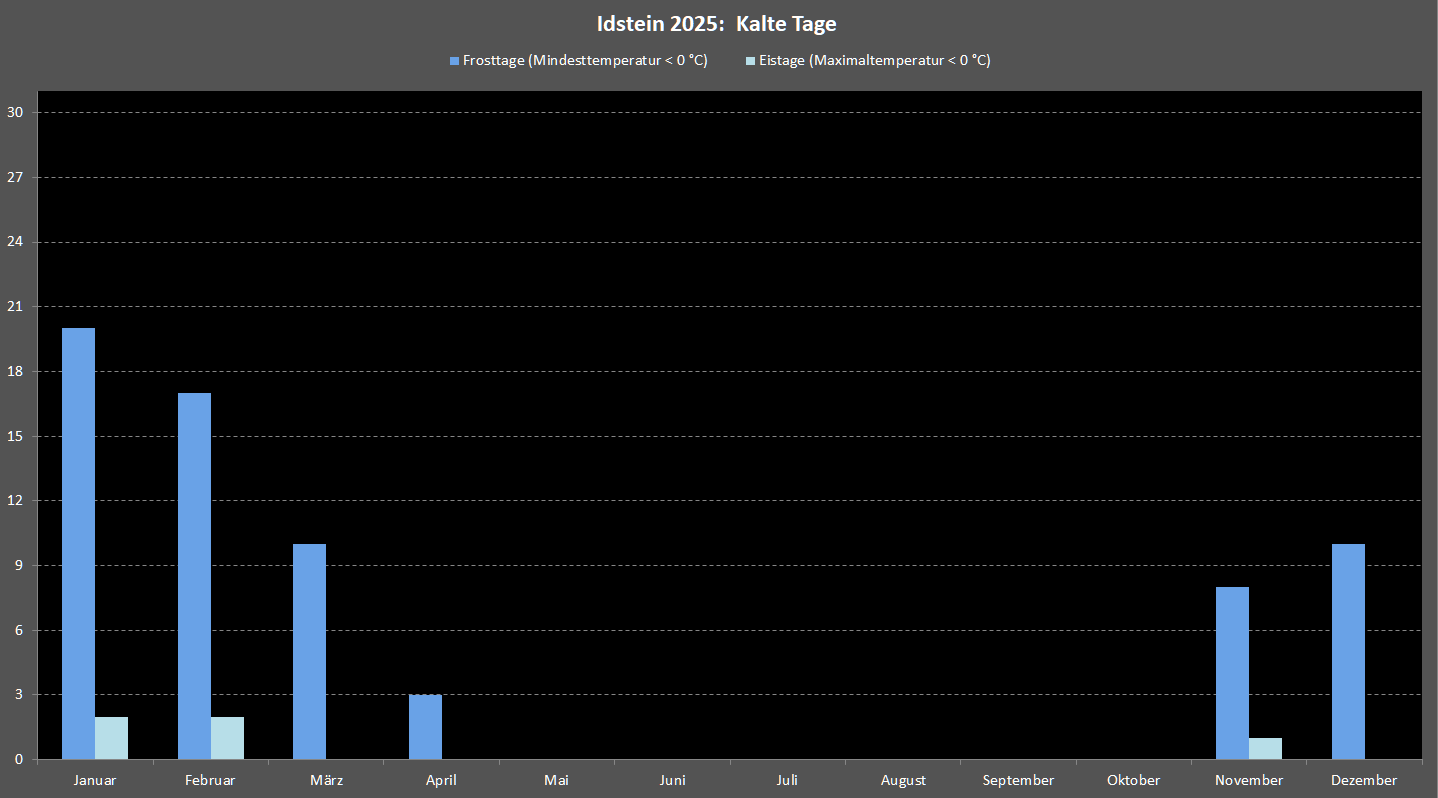1438x798 pixels.
Task: Click the 'September' x-axis label
Action: (1018, 780)
